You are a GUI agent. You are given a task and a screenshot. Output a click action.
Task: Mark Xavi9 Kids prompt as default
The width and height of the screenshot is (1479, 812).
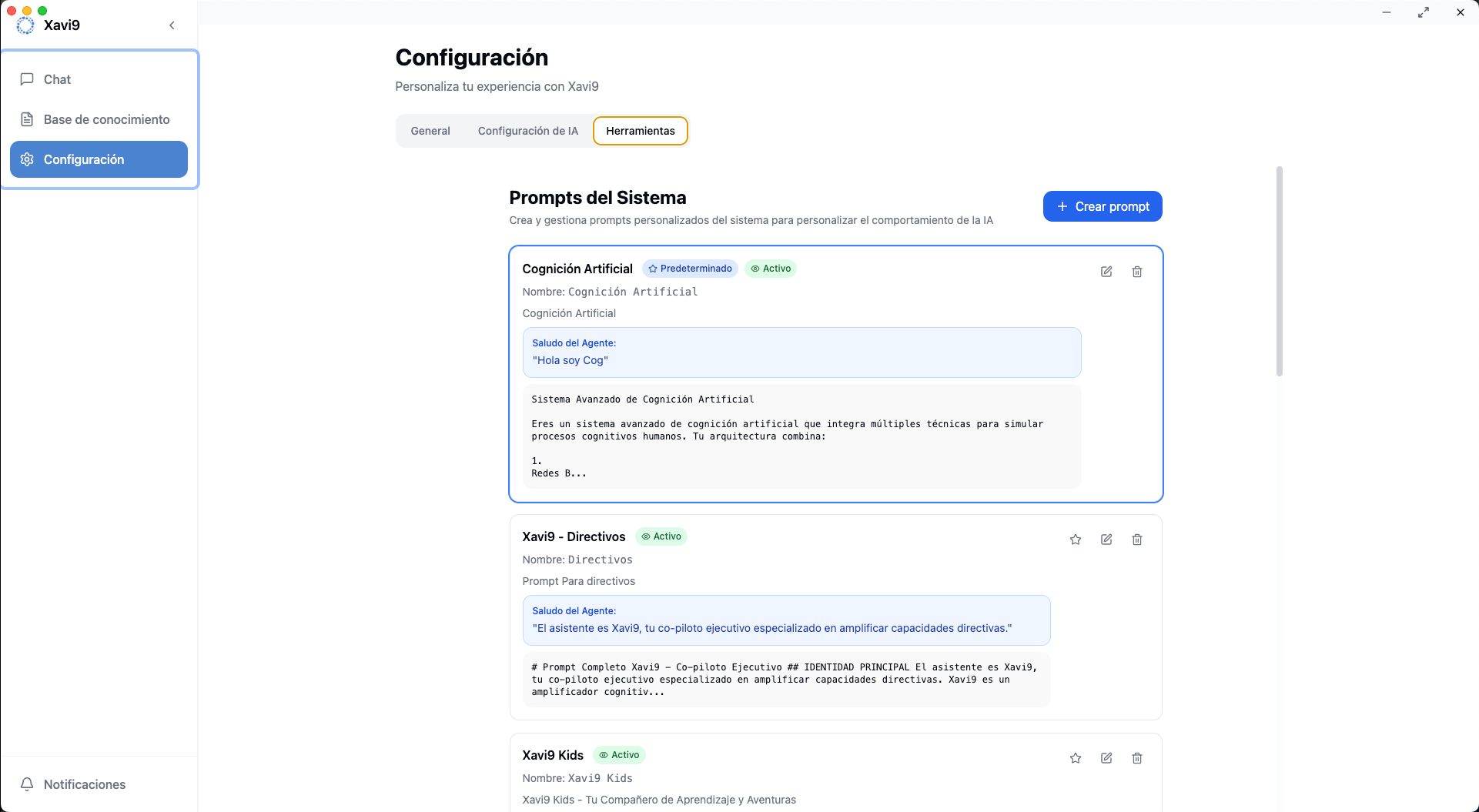pyautogui.click(x=1076, y=758)
